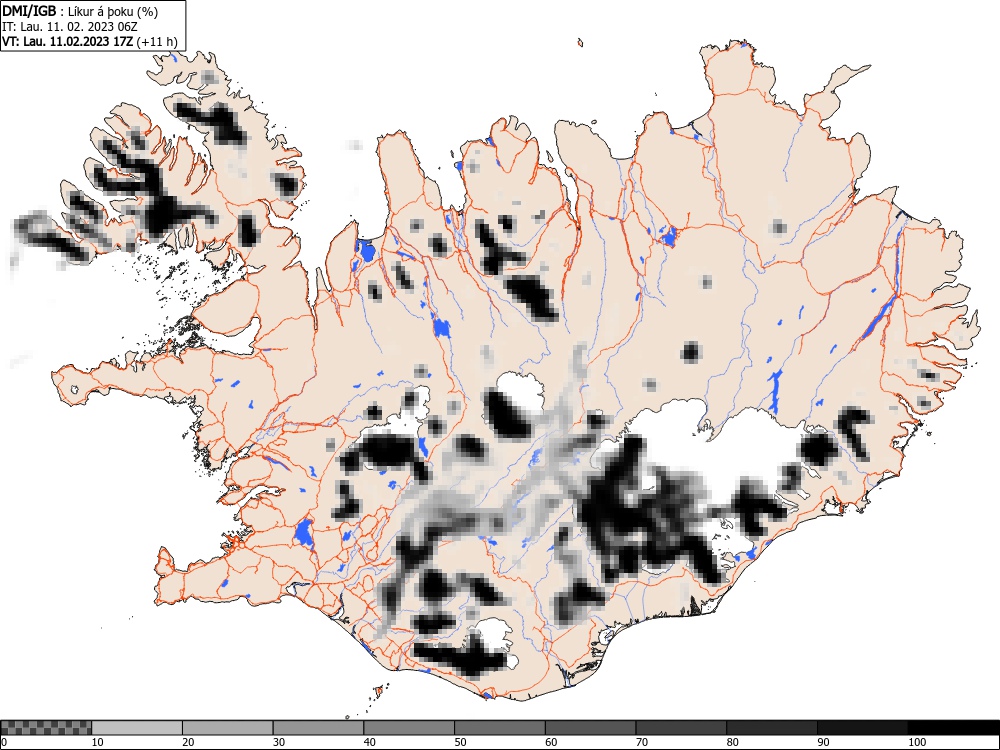Click the legend label '80'
The width and height of the screenshot is (1000, 750).
[x=732, y=742]
